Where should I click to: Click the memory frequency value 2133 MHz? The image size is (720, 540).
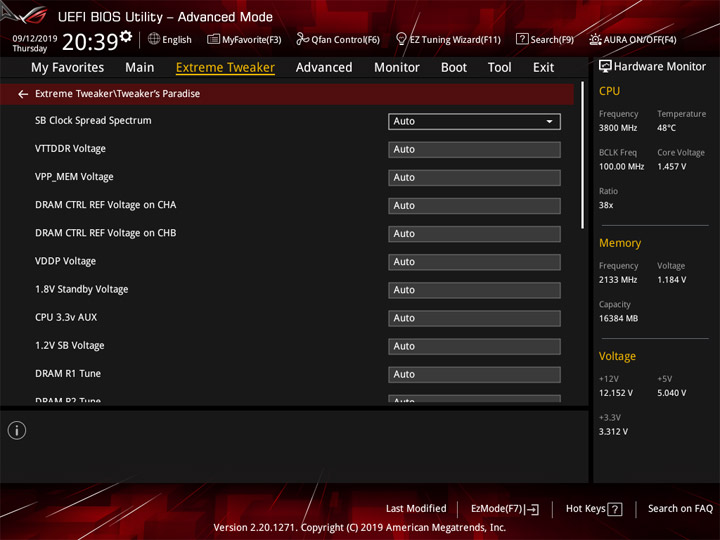click(618, 280)
